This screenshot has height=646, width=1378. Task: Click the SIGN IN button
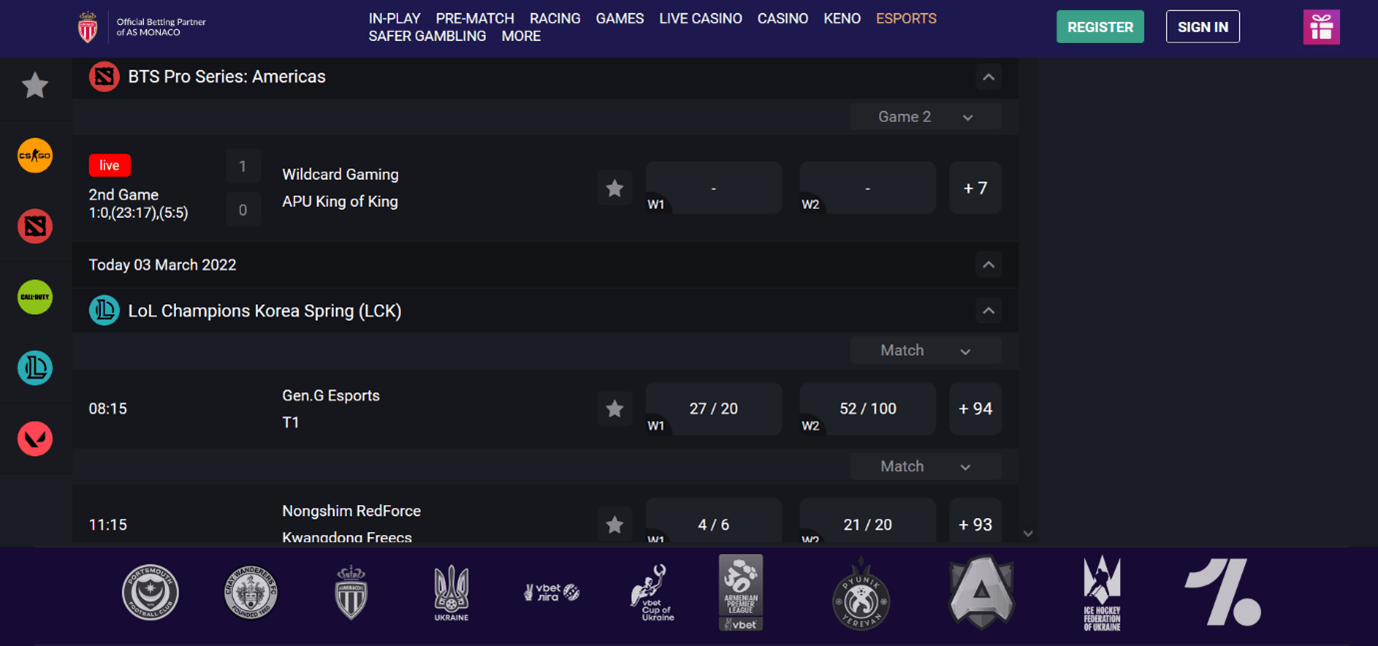pos(1203,27)
